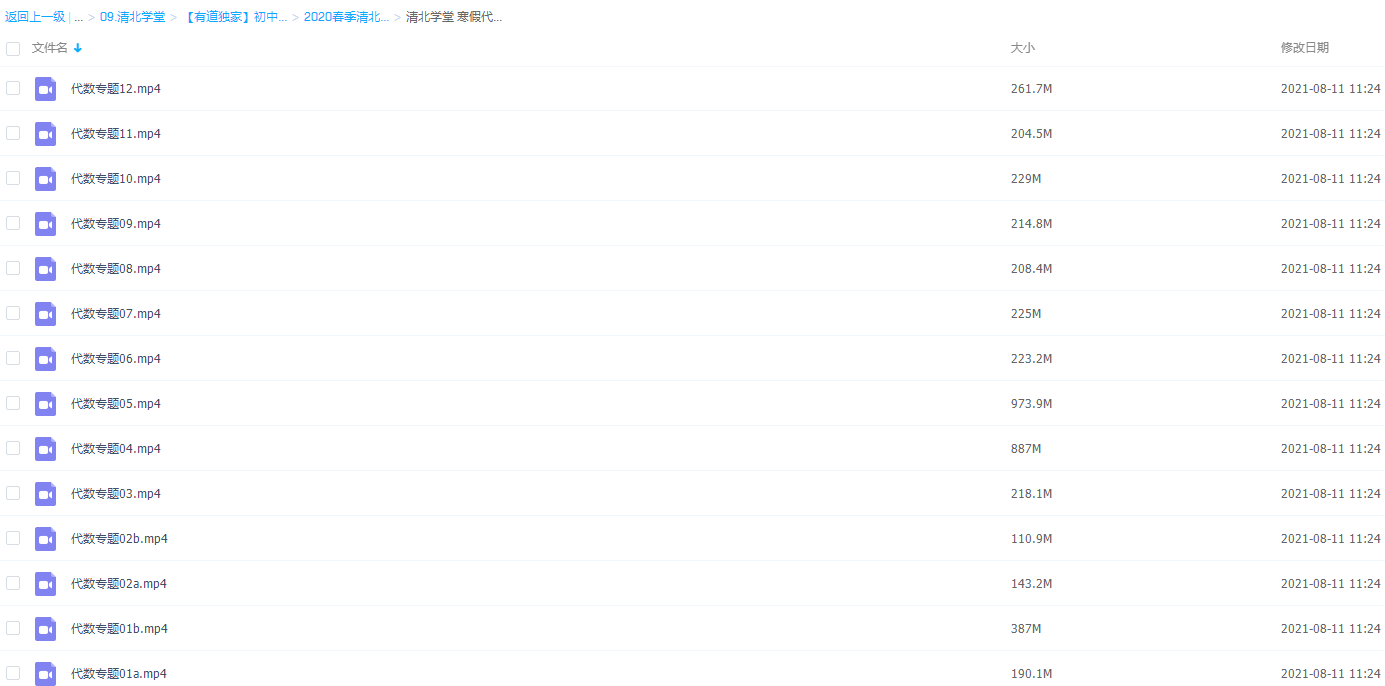Check the box for 代数专题11.mp4
The image size is (1385, 686).
[x=13, y=133]
